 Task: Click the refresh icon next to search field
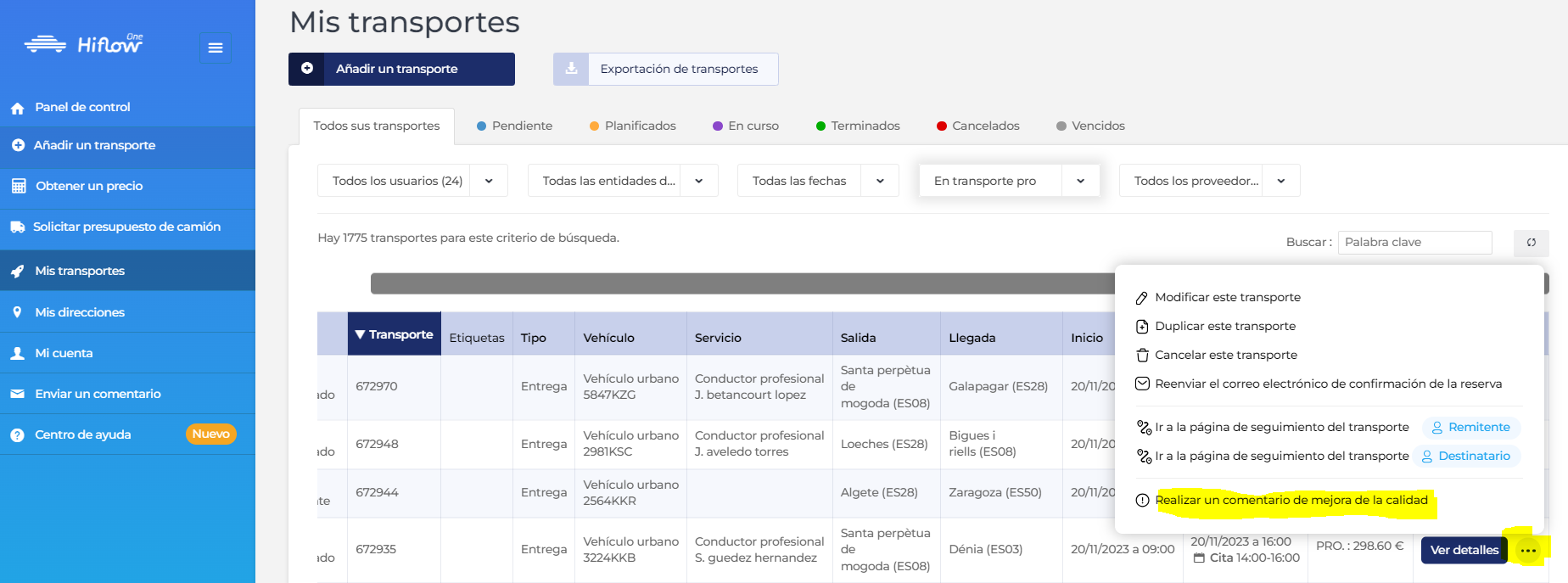coord(1532,243)
